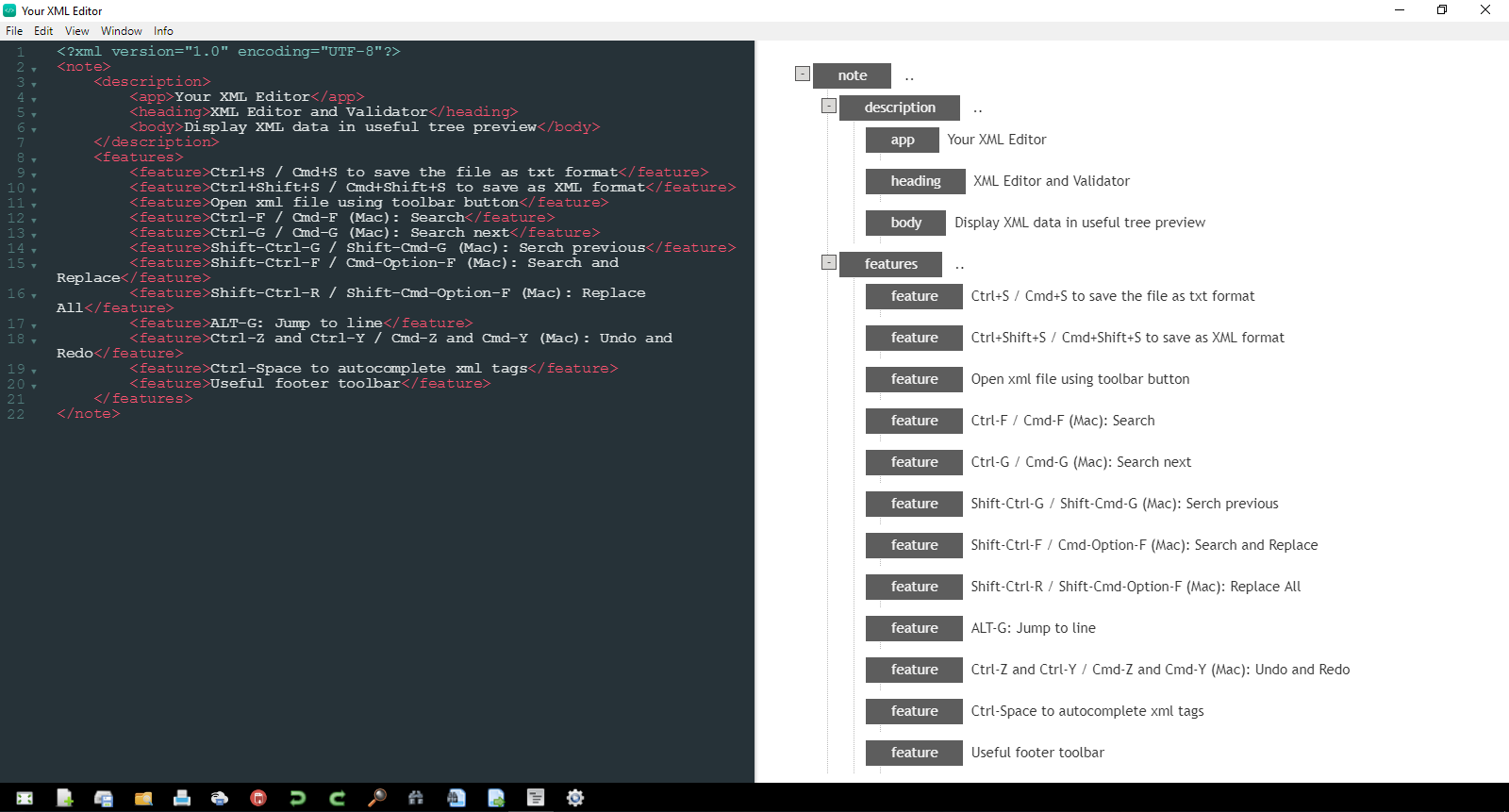Click 'Ctrl-Space to autocomplete xml tags' value
The height and width of the screenshot is (812, 1509).
[x=1087, y=711]
